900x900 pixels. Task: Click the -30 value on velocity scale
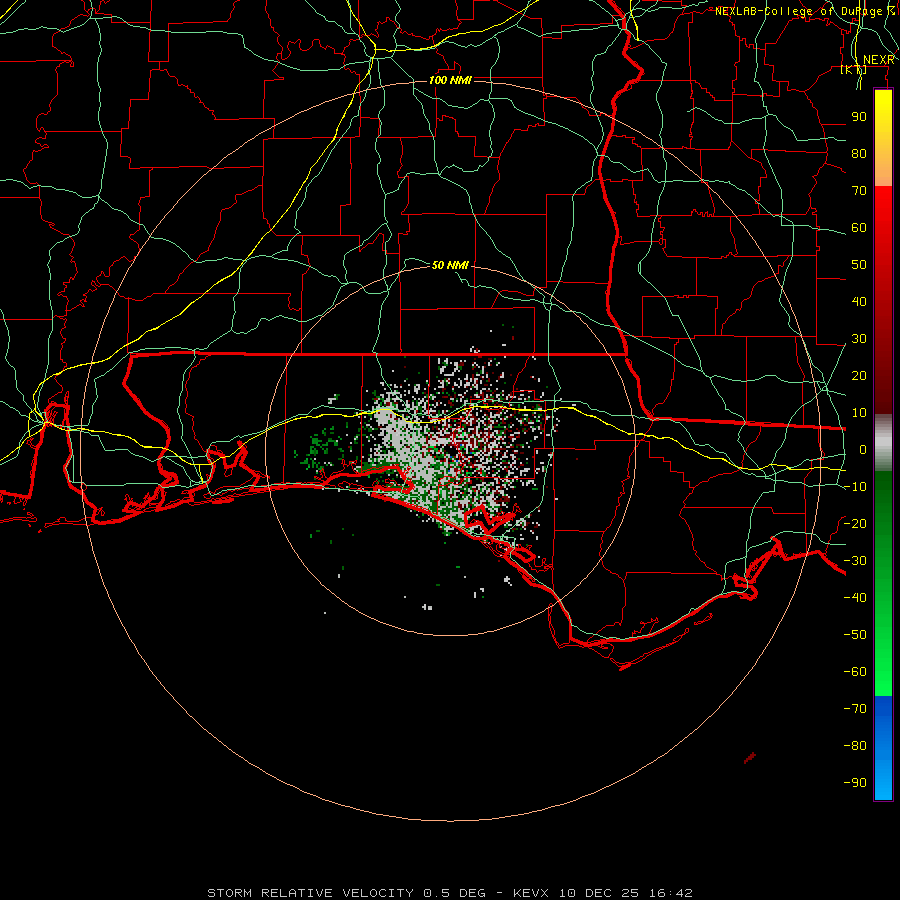click(x=855, y=561)
